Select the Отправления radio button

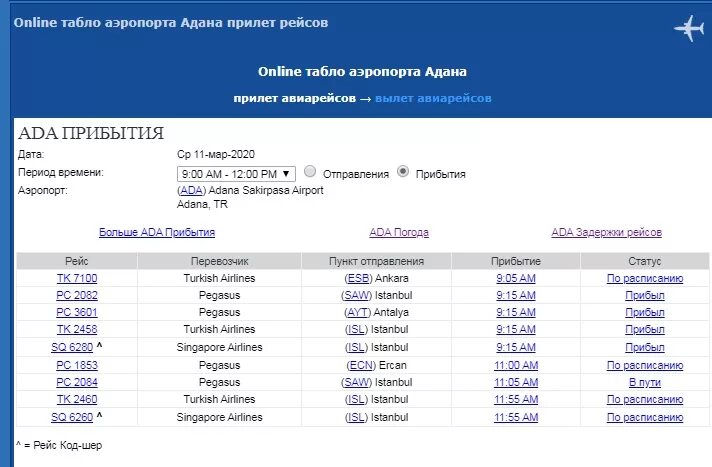click(x=310, y=171)
